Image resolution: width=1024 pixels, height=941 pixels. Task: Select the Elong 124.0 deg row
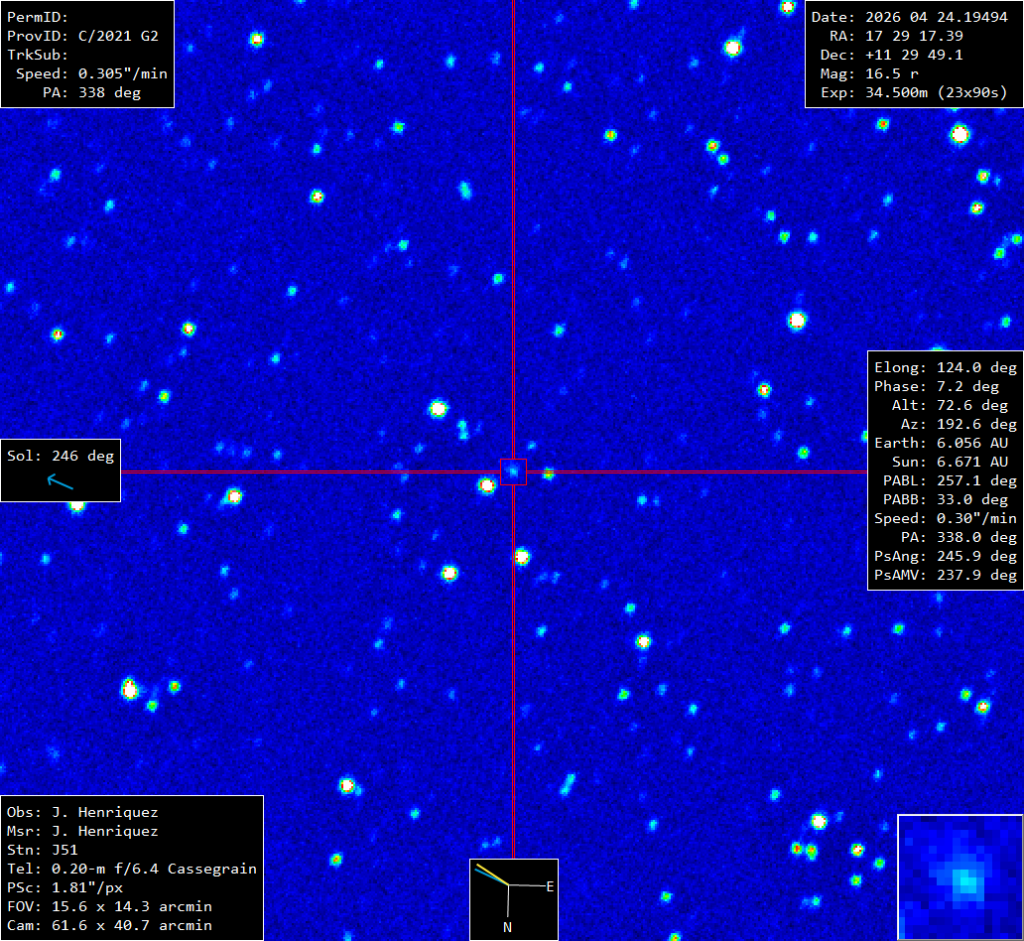click(x=945, y=367)
